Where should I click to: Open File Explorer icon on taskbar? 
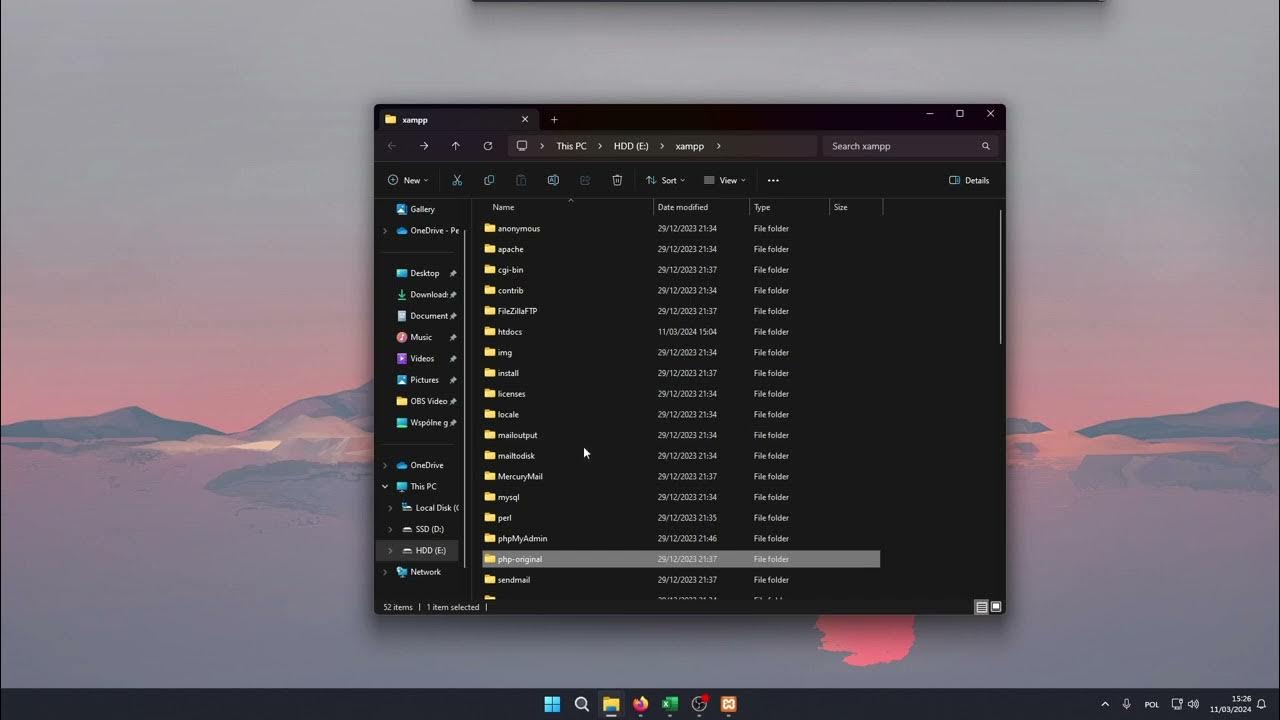[x=611, y=704]
